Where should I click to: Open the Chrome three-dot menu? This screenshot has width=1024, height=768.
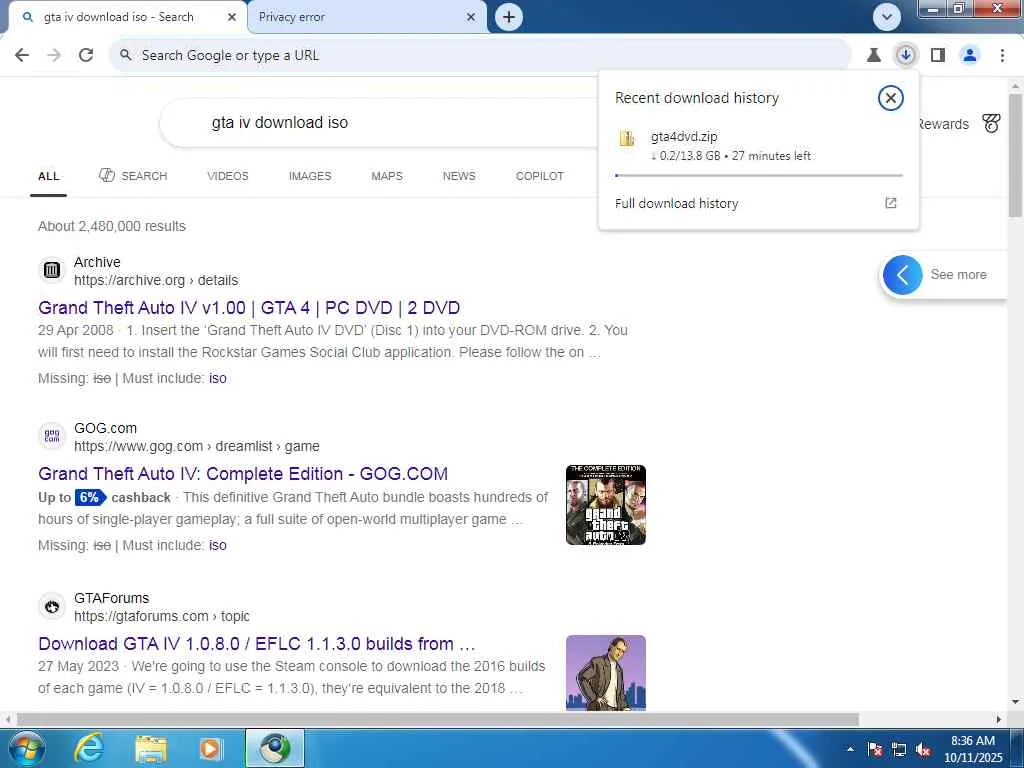point(1002,55)
